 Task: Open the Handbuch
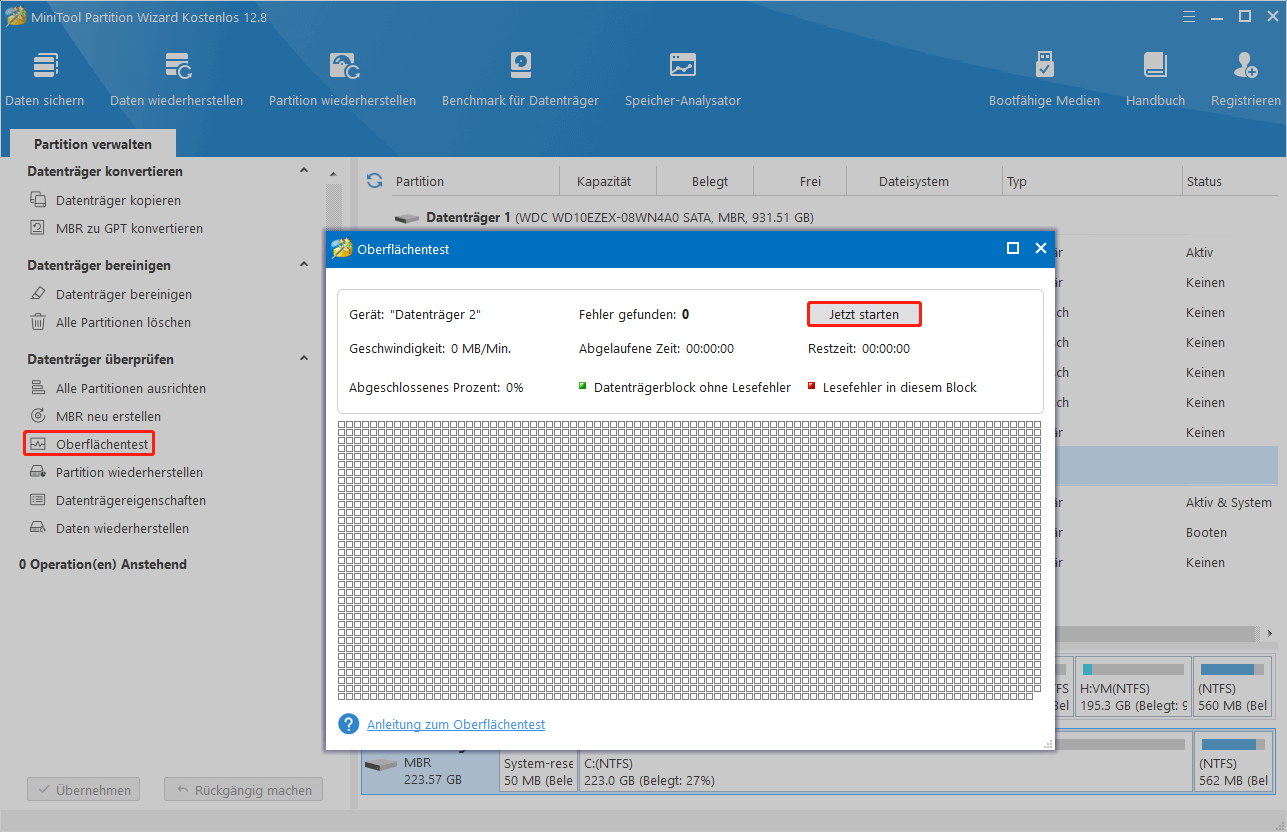(1155, 78)
